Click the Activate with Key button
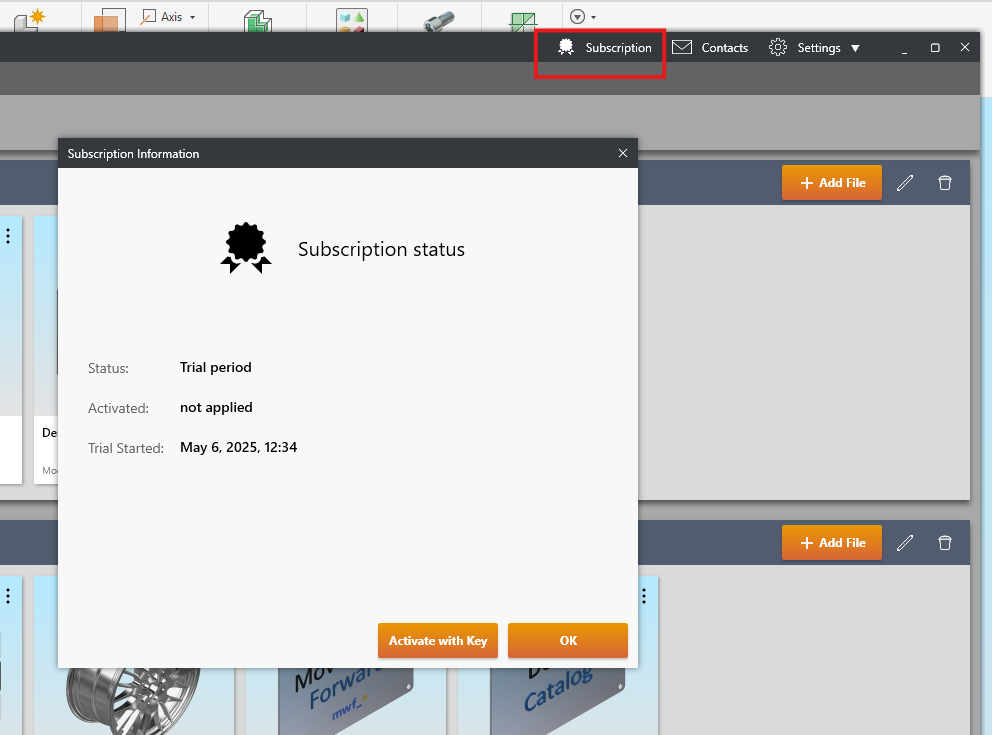Screen dimensions: 992x735 pos(438,641)
